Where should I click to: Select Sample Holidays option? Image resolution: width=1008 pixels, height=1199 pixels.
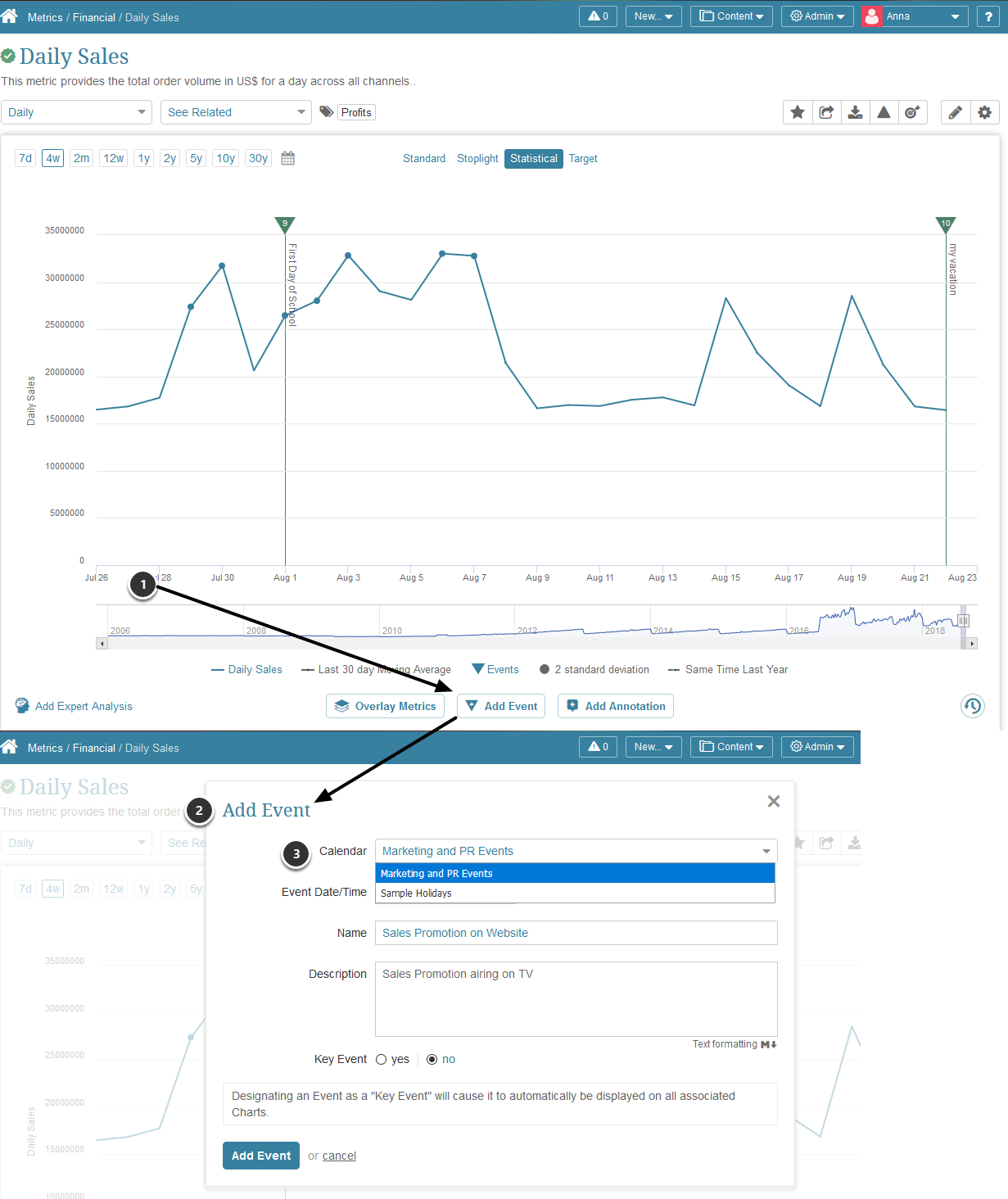click(x=575, y=893)
